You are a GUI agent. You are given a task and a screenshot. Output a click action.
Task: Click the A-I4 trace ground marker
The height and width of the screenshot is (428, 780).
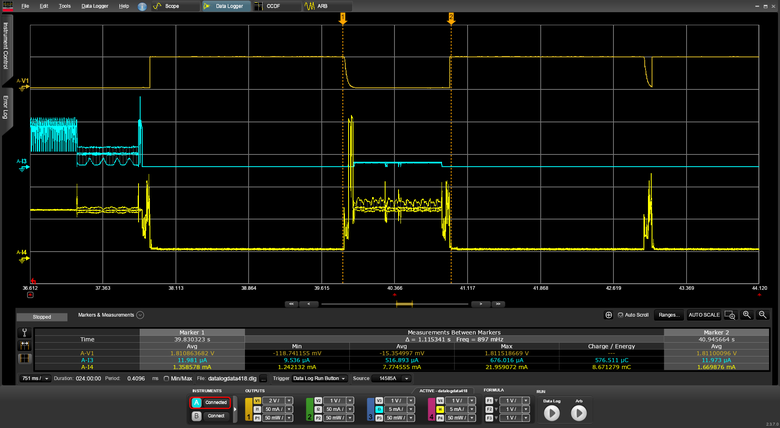click(23, 259)
